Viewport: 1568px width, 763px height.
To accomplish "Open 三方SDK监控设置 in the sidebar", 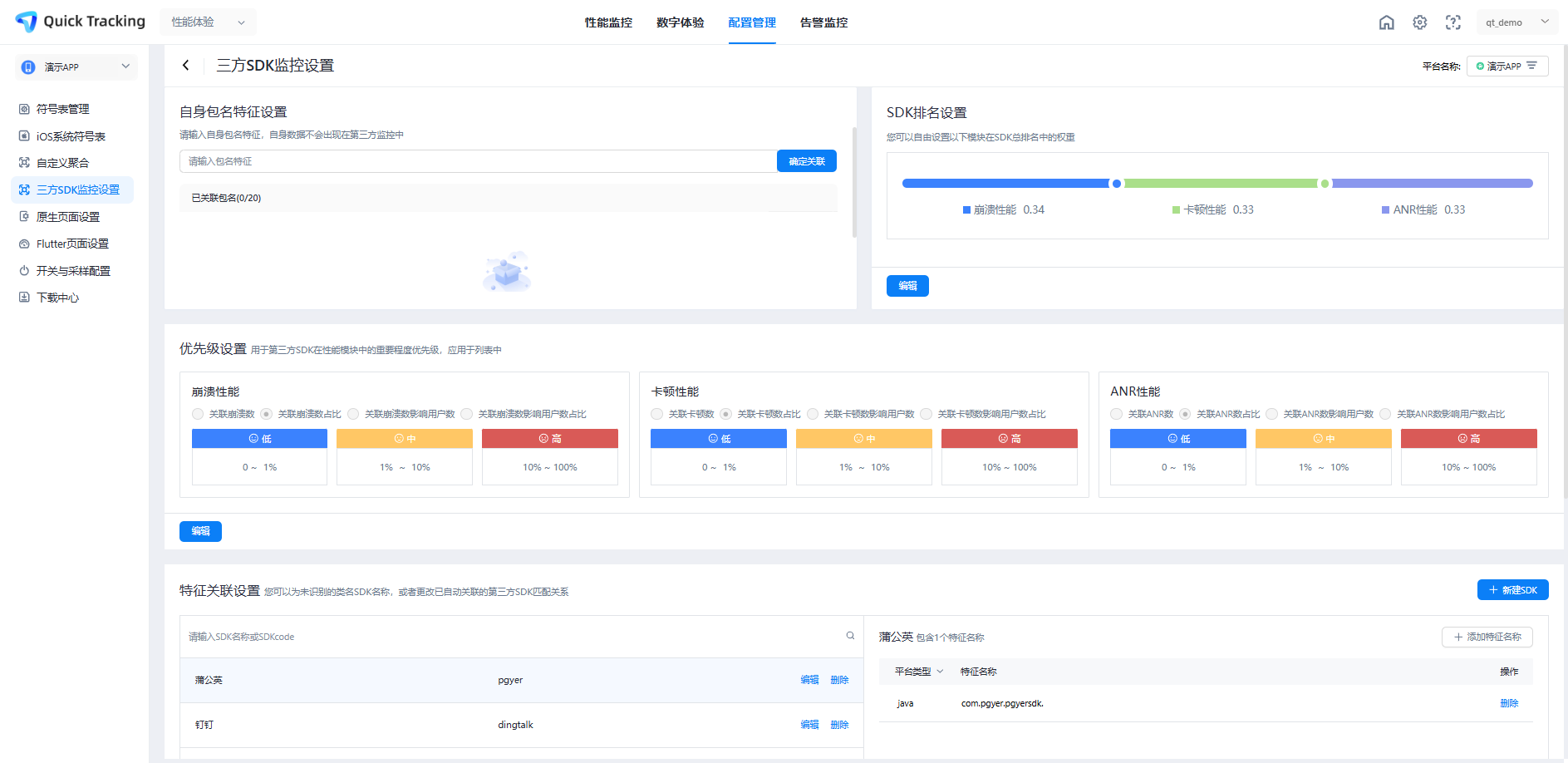I will point(72,190).
